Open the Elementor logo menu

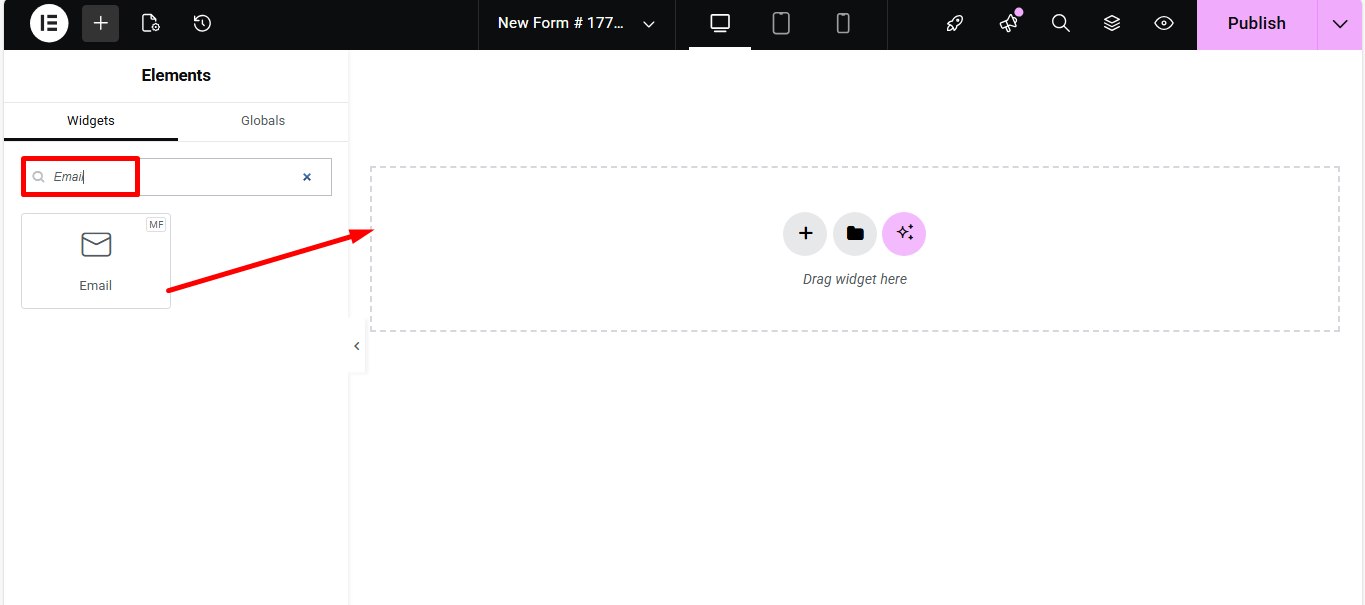pos(48,23)
